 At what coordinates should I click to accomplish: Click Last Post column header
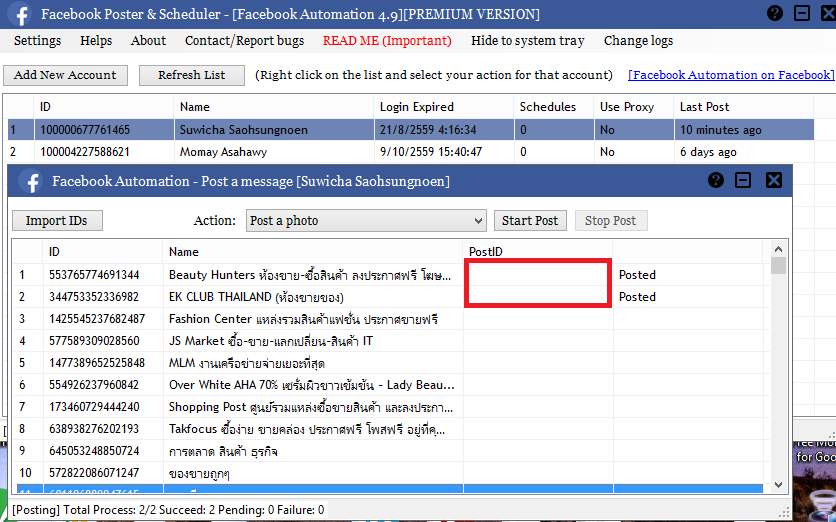pyautogui.click(x=744, y=107)
